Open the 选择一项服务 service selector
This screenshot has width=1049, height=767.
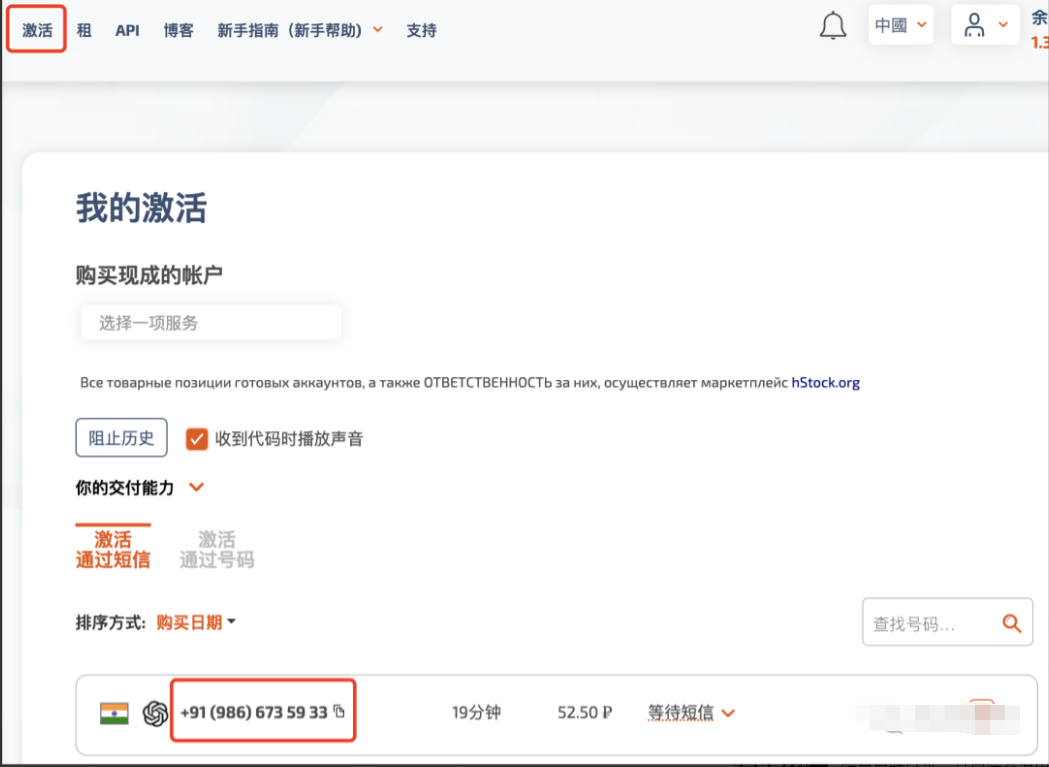[210, 323]
